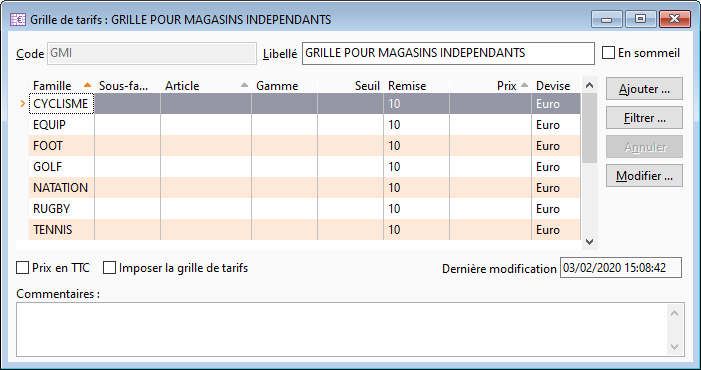The width and height of the screenshot is (701, 370).
Task: Click the table's vertical scrollbar thumb
Action: (x=590, y=128)
